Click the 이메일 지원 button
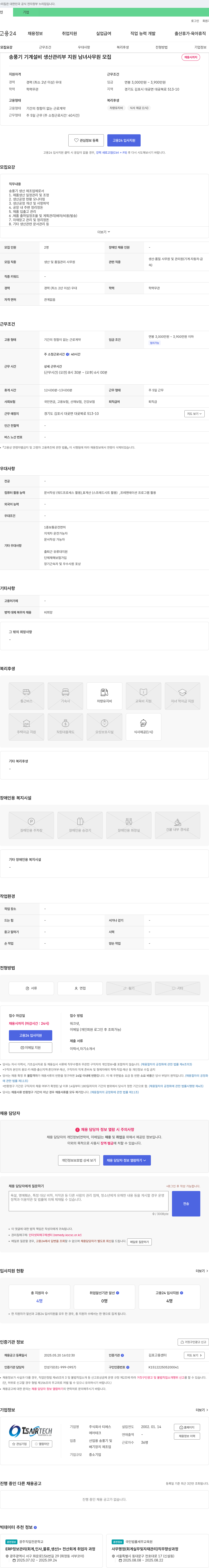This screenshot has height=1568, width=209. pyautogui.click(x=30, y=1048)
